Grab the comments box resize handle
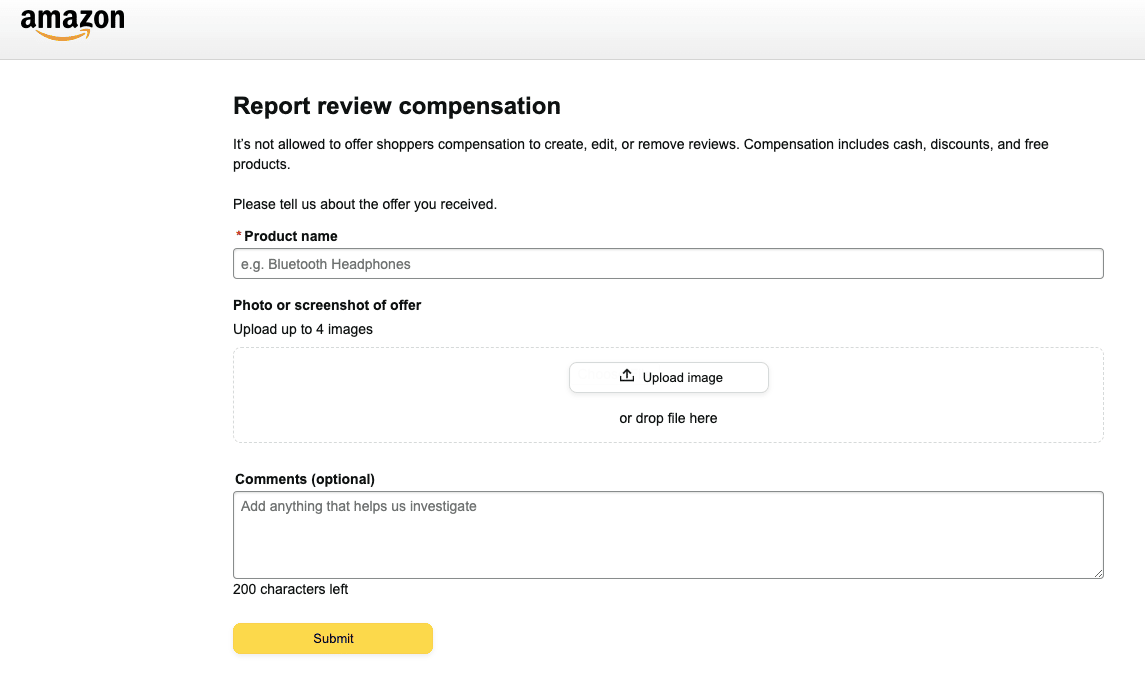The width and height of the screenshot is (1145, 678). [x=1098, y=573]
